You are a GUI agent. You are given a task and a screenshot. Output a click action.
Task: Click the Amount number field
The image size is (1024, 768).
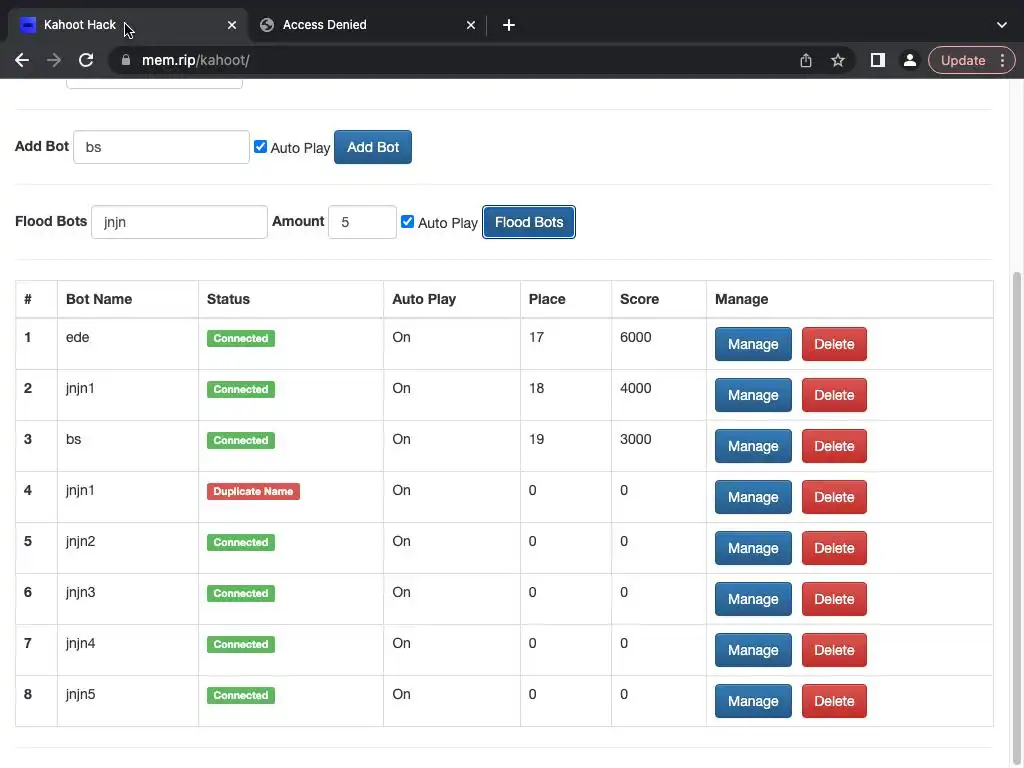click(x=362, y=222)
